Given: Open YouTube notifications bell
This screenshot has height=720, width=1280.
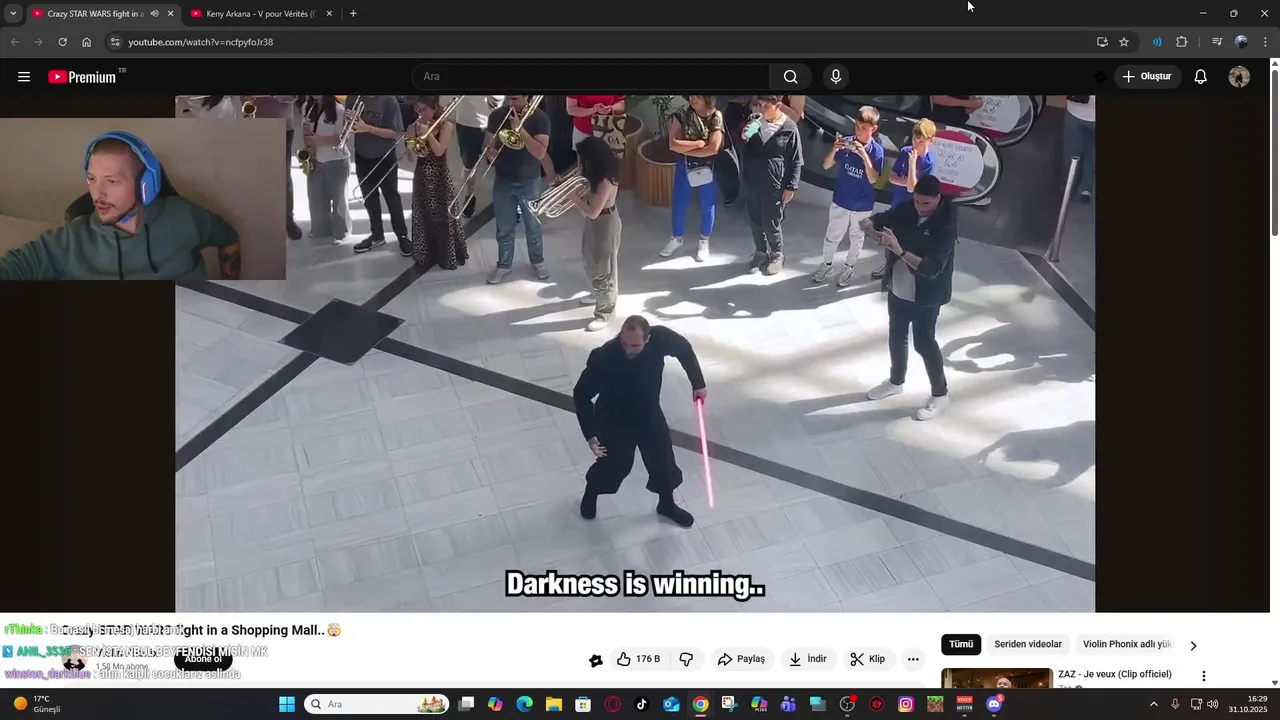Looking at the screenshot, I should (x=1201, y=77).
